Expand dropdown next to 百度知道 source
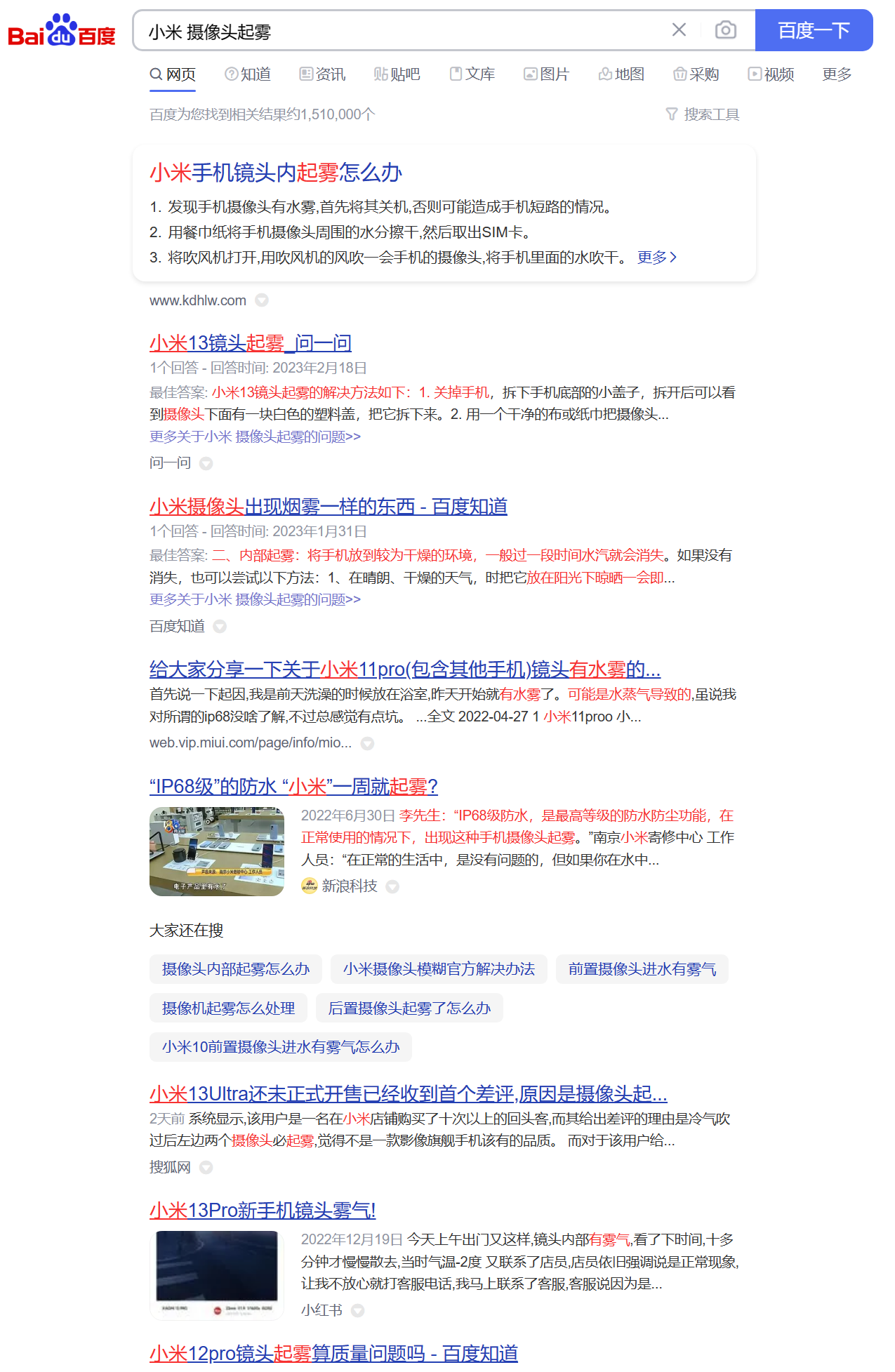The width and height of the screenshot is (895, 1372). point(220,626)
